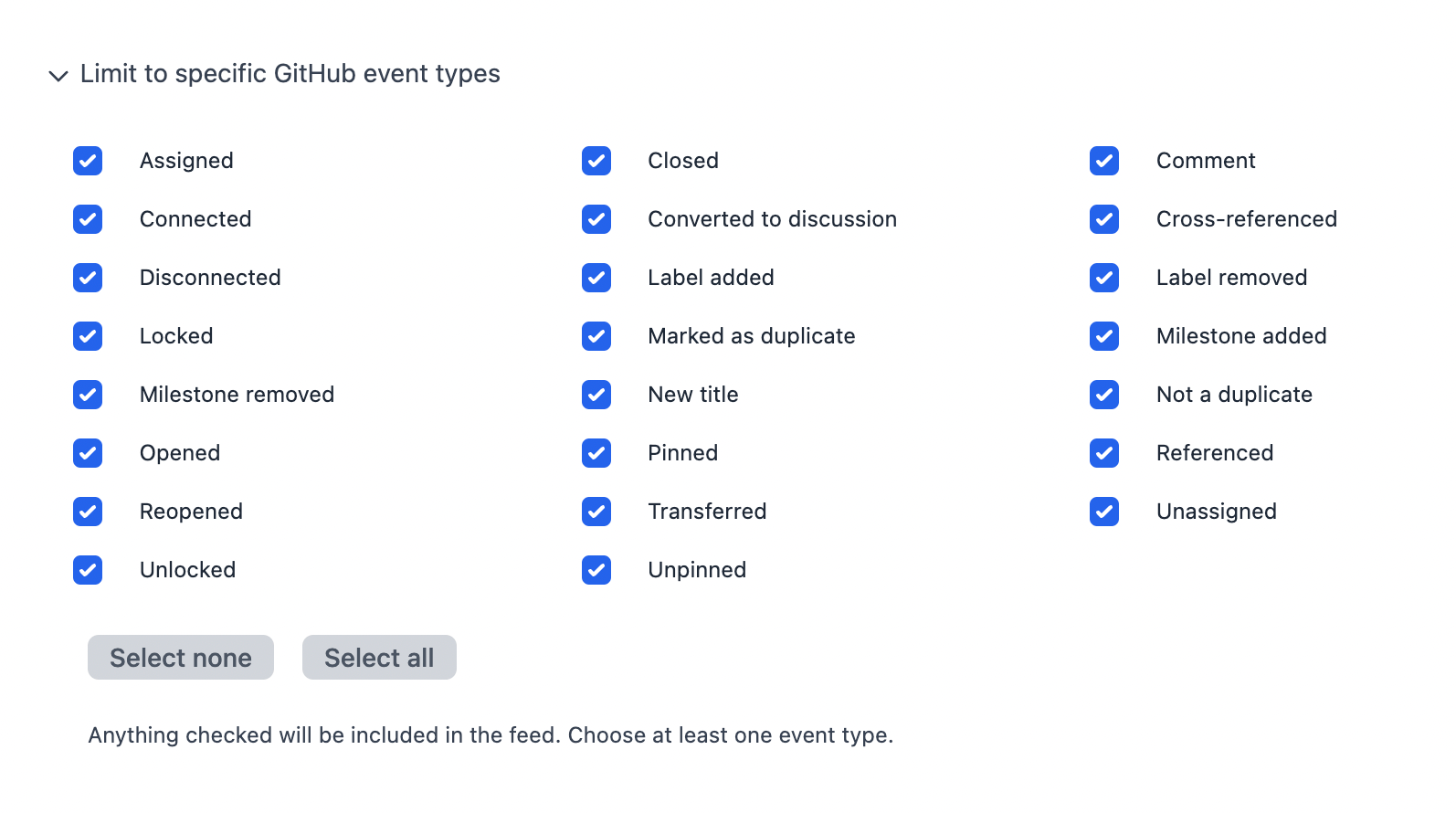1456x813 pixels.
Task: Disable the Comment event checkbox
Action: pyautogui.click(x=1104, y=161)
